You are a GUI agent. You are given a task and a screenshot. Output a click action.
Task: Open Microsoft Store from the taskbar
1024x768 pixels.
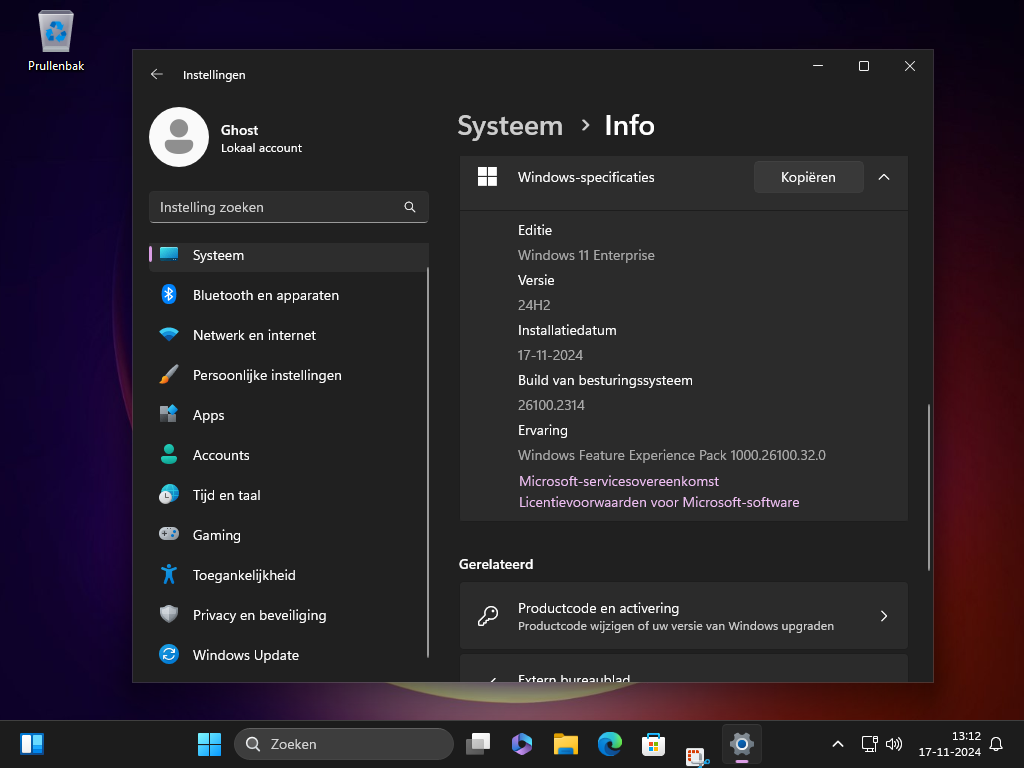[x=653, y=744]
